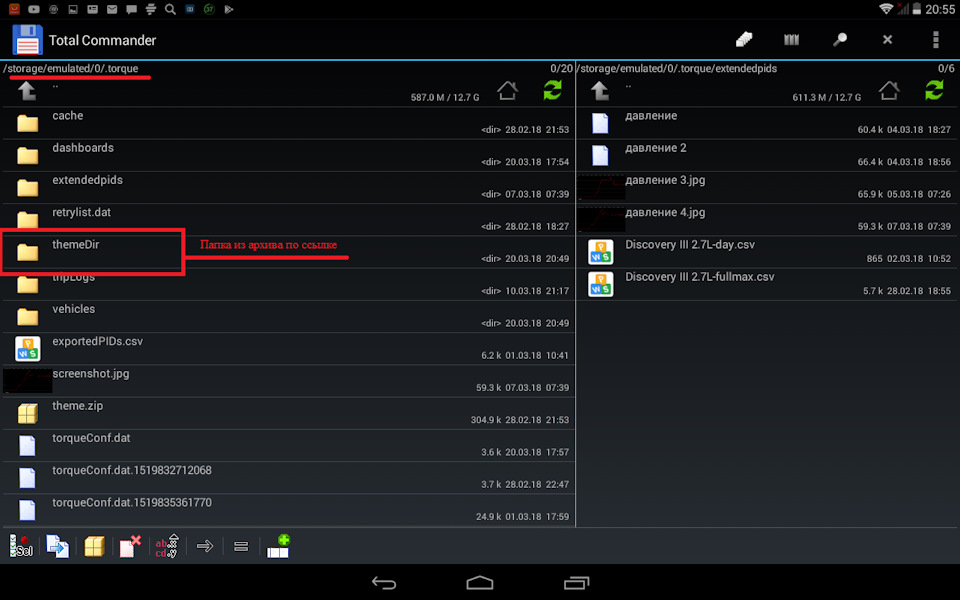This screenshot has width=960, height=600.
Task: Open the retrylist.dat folder
Action: point(289,220)
